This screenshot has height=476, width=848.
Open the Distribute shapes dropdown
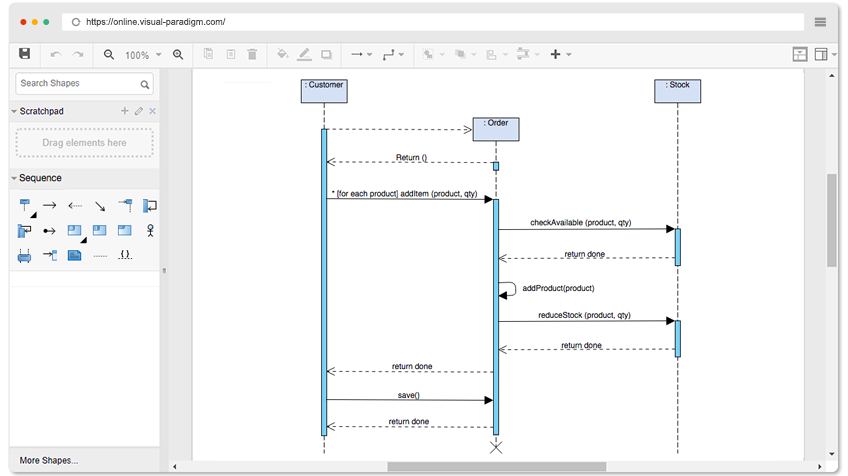pyautogui.click(x=528, y=55)
